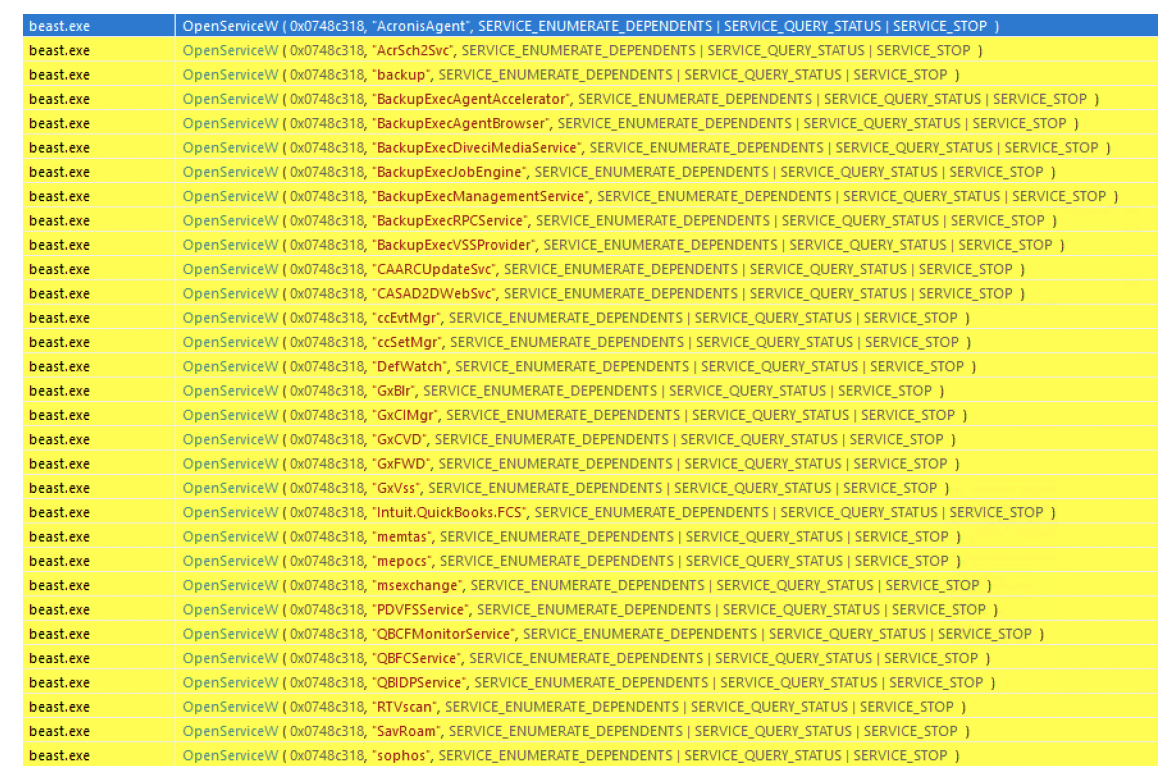Click the "GxBlr" service name

(x=394, y=390)
